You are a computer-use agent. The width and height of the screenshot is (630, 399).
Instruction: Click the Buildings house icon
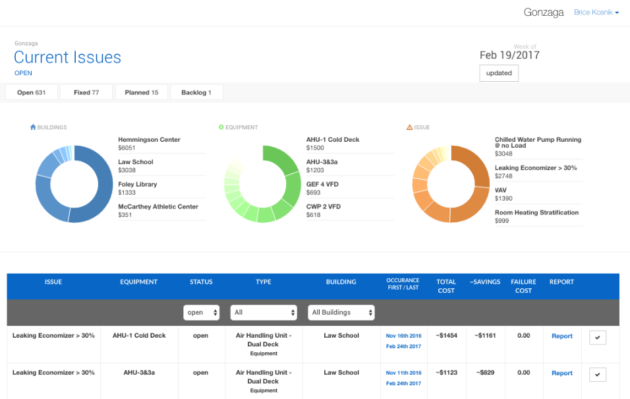tap(33, 127)
